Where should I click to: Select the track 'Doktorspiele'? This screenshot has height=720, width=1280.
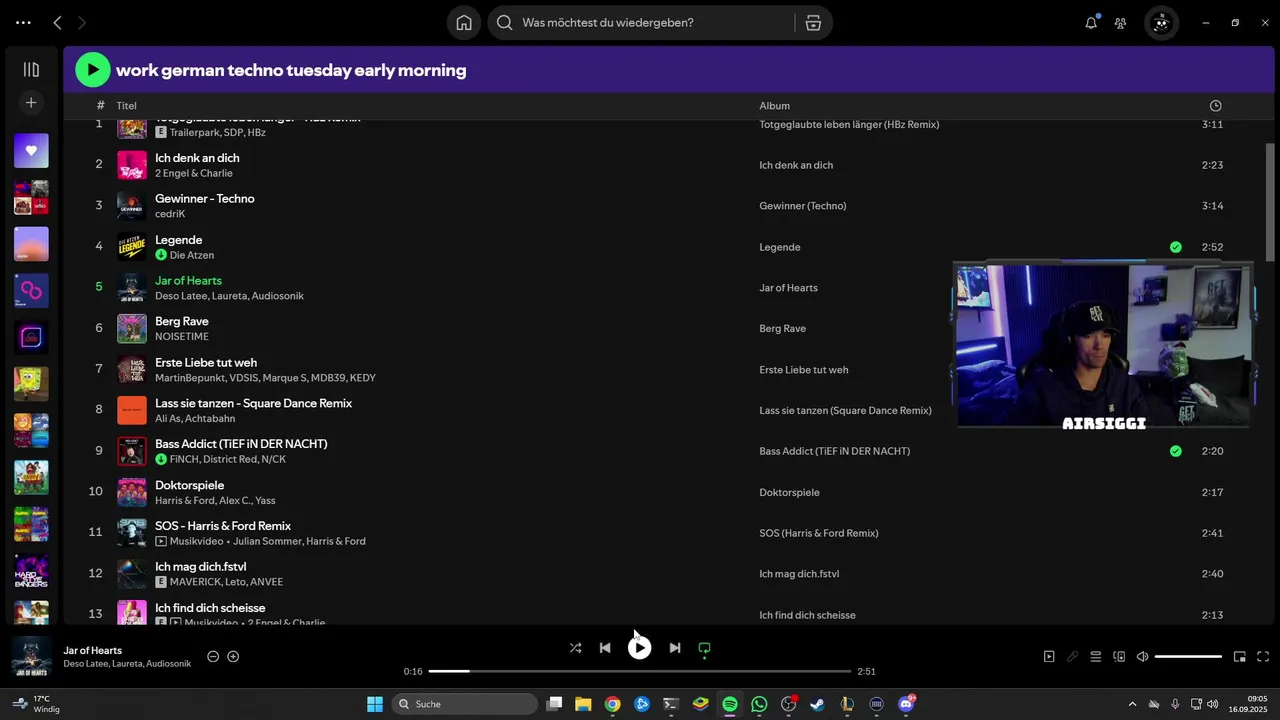190,485
